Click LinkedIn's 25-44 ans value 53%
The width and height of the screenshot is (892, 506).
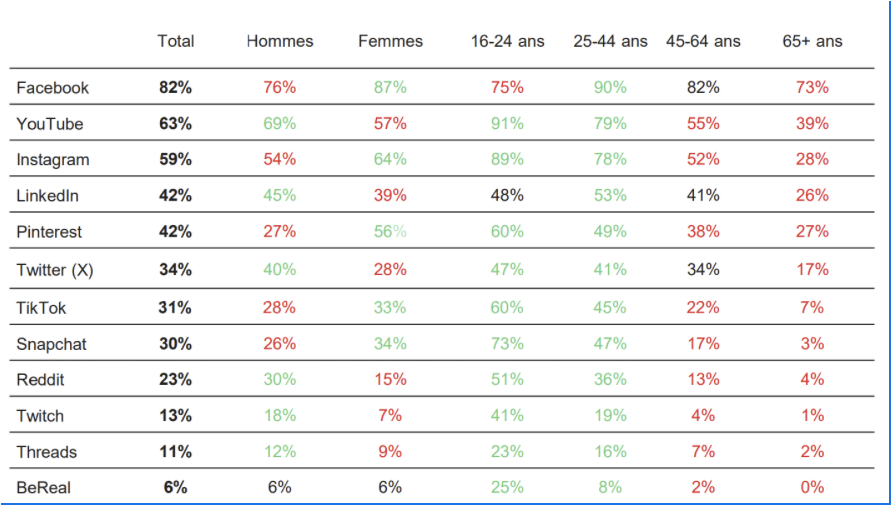tap(610, 196)
